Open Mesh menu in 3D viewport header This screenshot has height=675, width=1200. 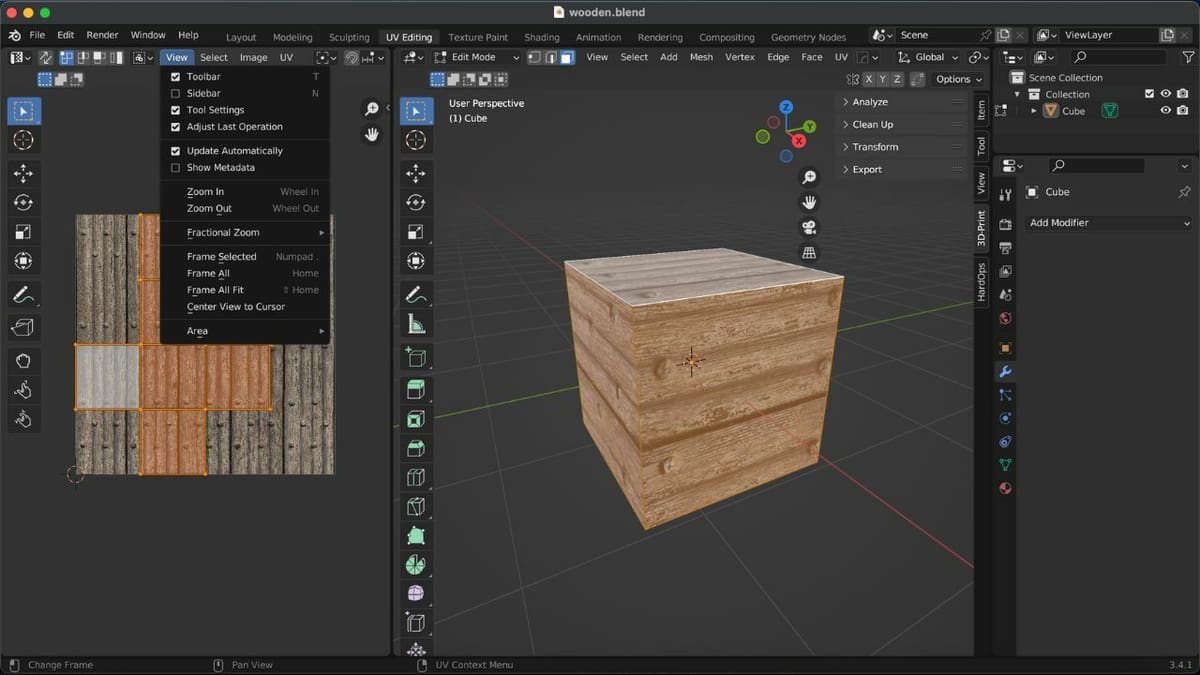(x=701, y=57)
